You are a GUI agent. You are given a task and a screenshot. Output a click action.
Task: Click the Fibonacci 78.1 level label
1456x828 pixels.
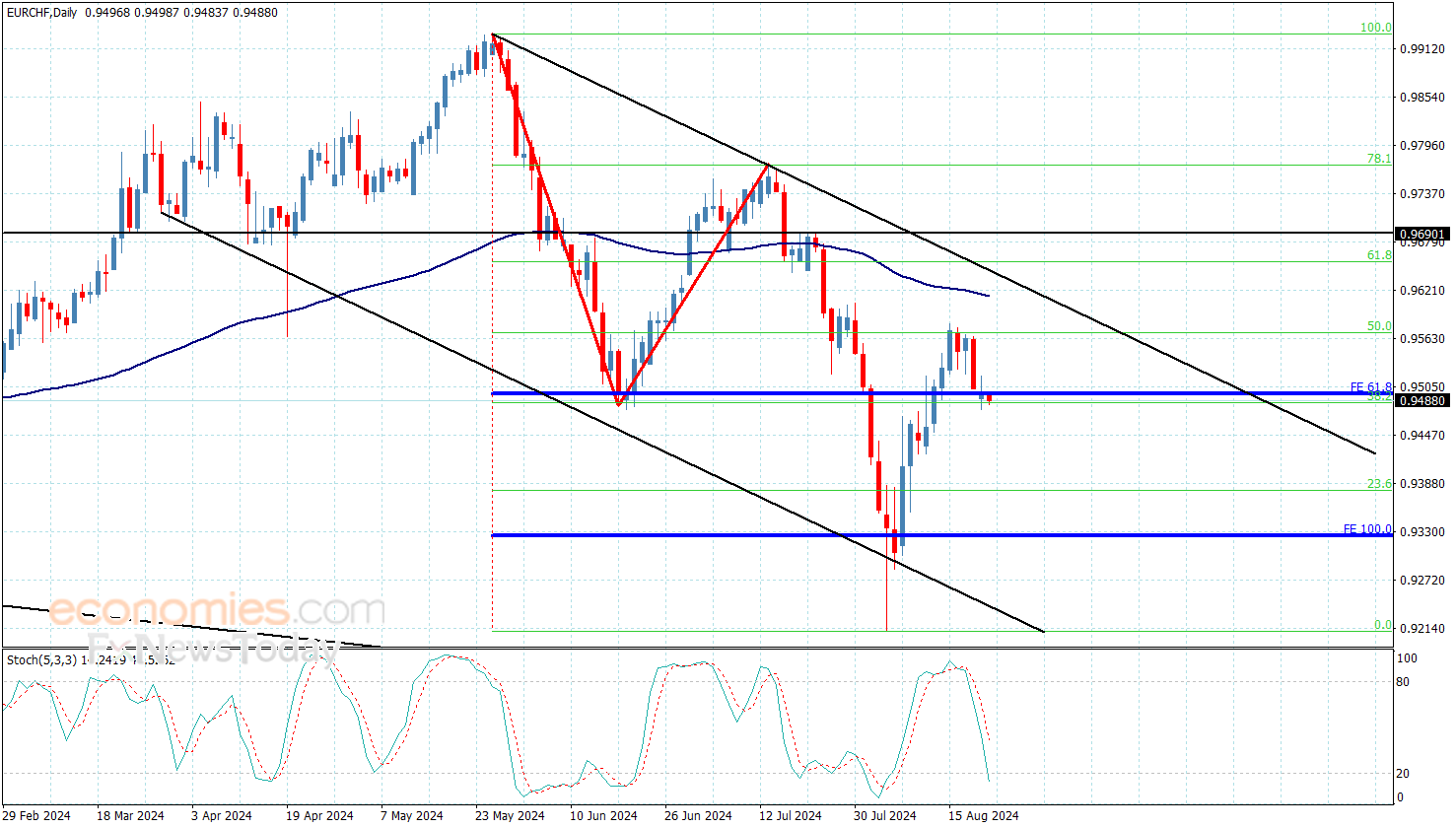click(1379, 159)
